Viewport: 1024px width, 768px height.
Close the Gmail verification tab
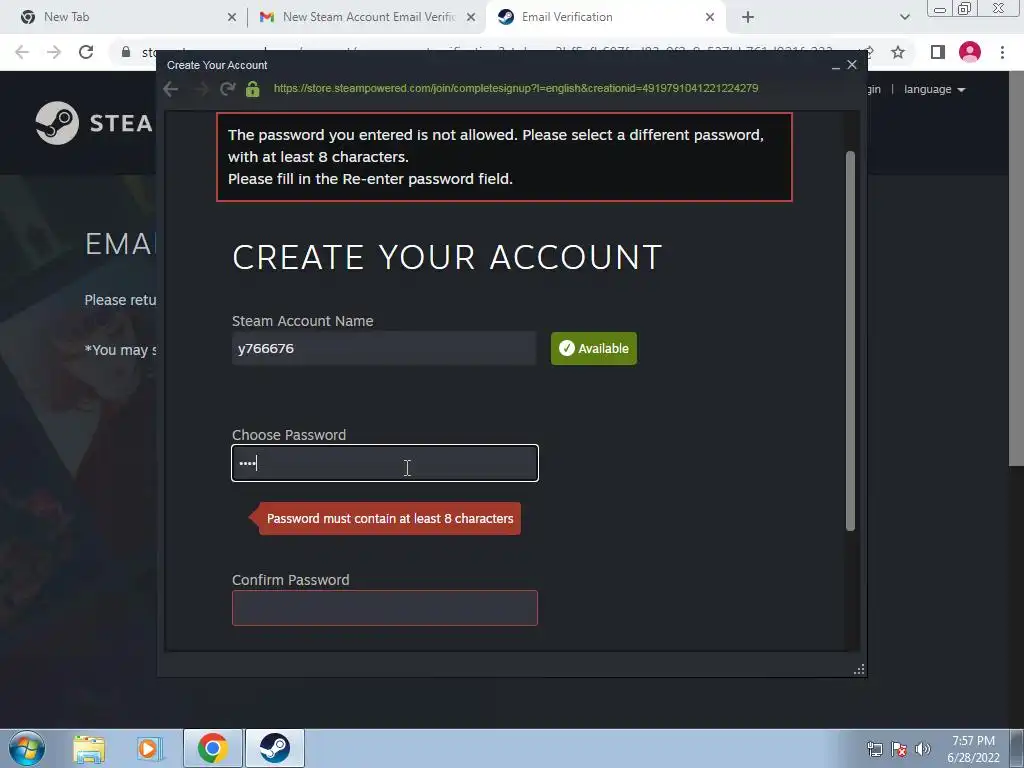(x=471, y=18)
